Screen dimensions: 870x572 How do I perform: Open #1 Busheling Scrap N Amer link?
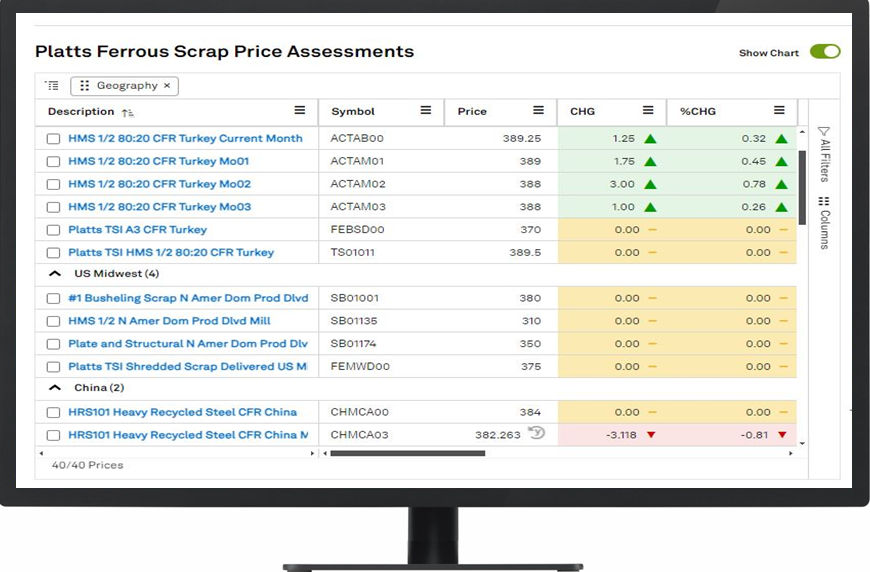point(188,298)
